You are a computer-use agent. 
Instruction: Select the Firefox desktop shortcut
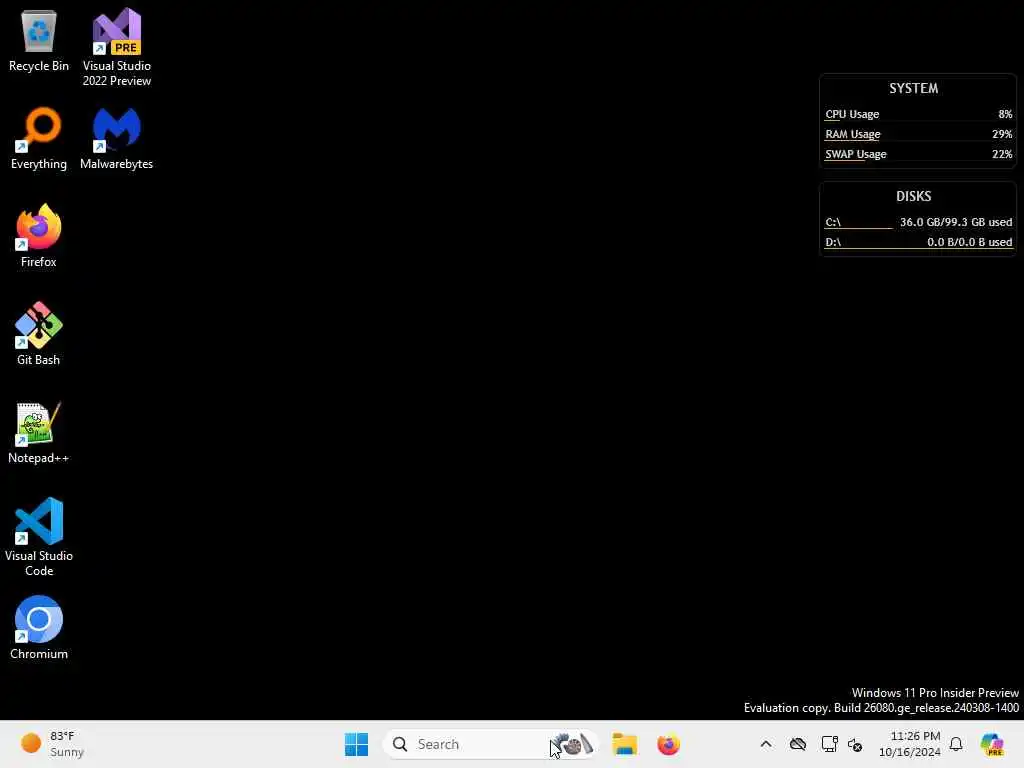39,236
